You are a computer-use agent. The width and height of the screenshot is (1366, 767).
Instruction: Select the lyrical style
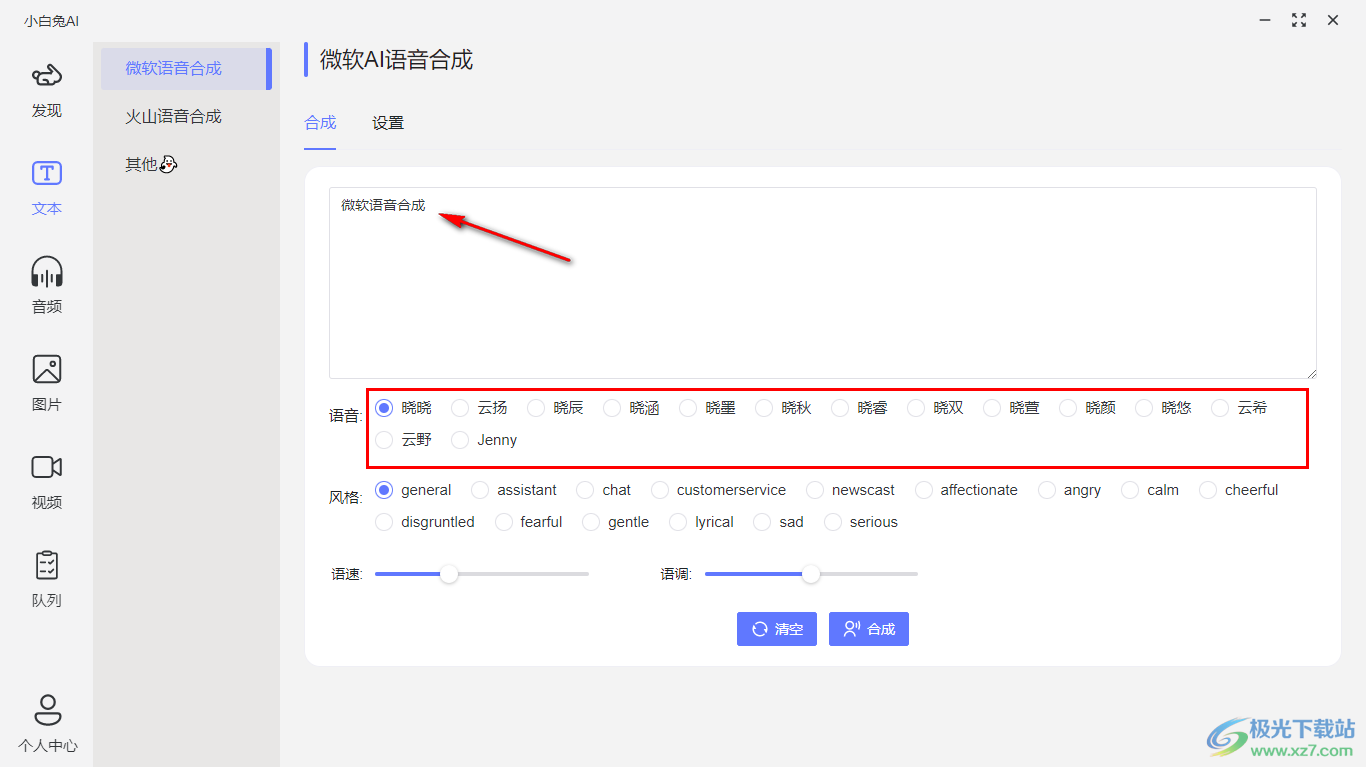(702, 522)
